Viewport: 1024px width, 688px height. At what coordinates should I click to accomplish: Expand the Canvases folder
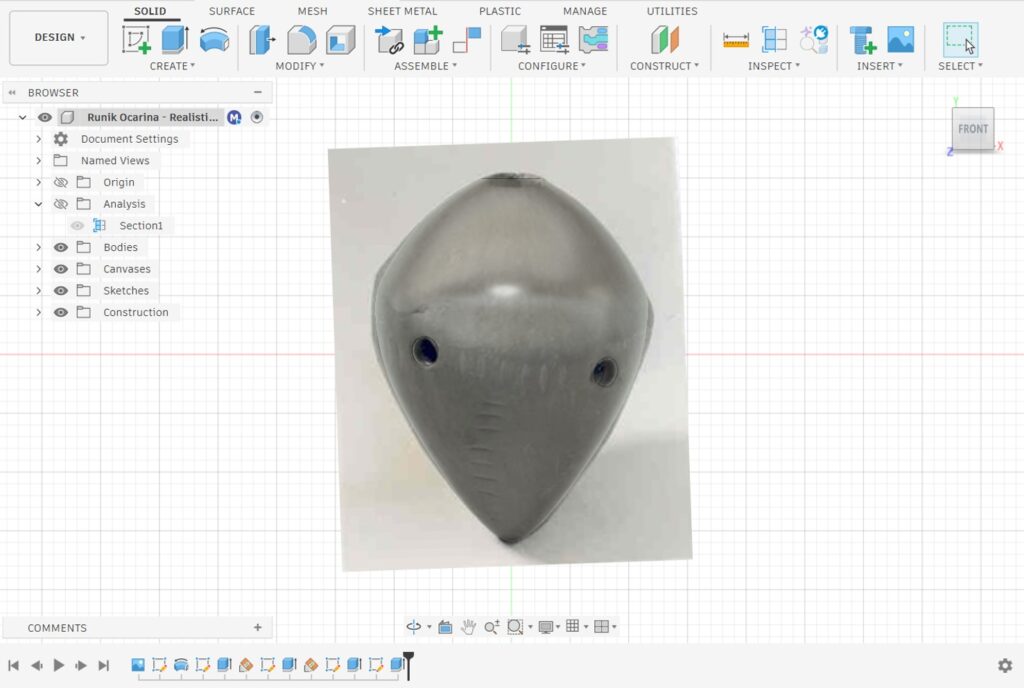click(39, 269)
